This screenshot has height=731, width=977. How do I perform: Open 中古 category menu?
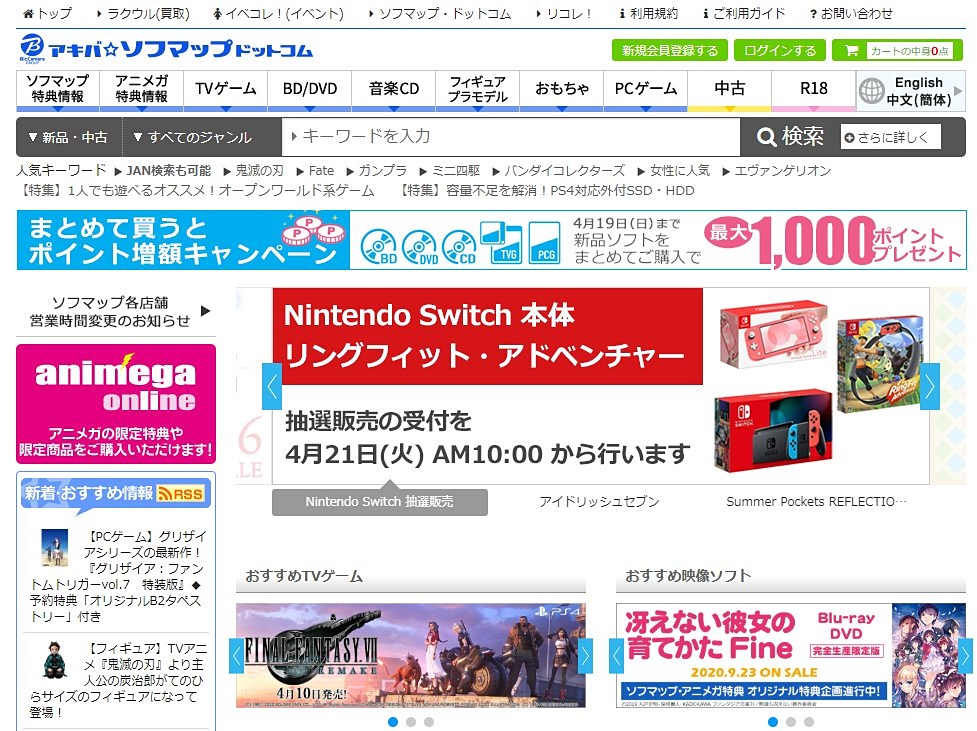point(730,89)
